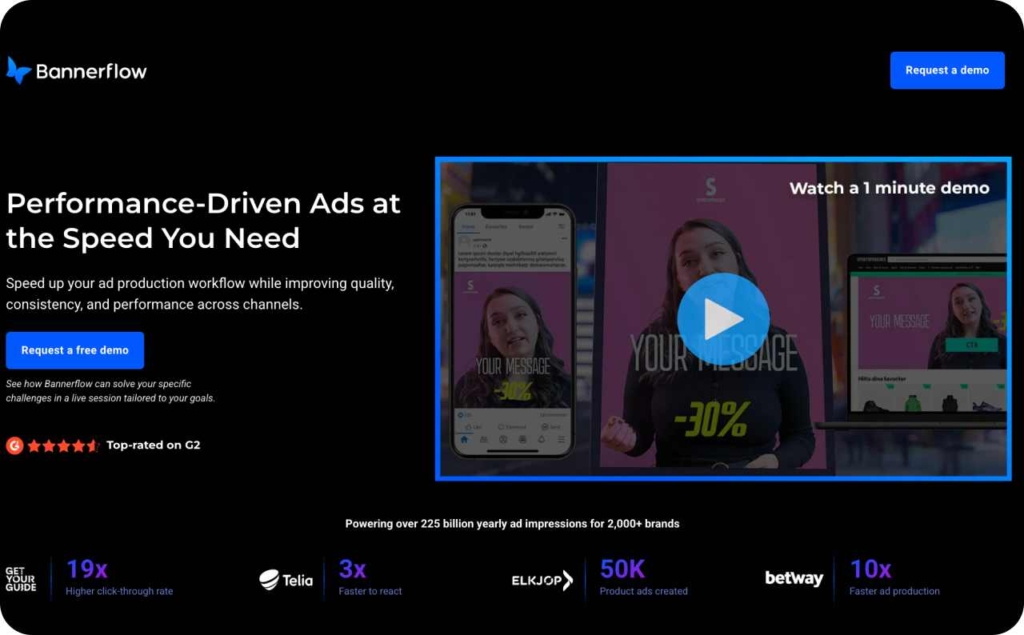Click the Comment button on the post
The width and height of the screenshot is (1024, 635).
pyautogui.click(x=512, y=427)
